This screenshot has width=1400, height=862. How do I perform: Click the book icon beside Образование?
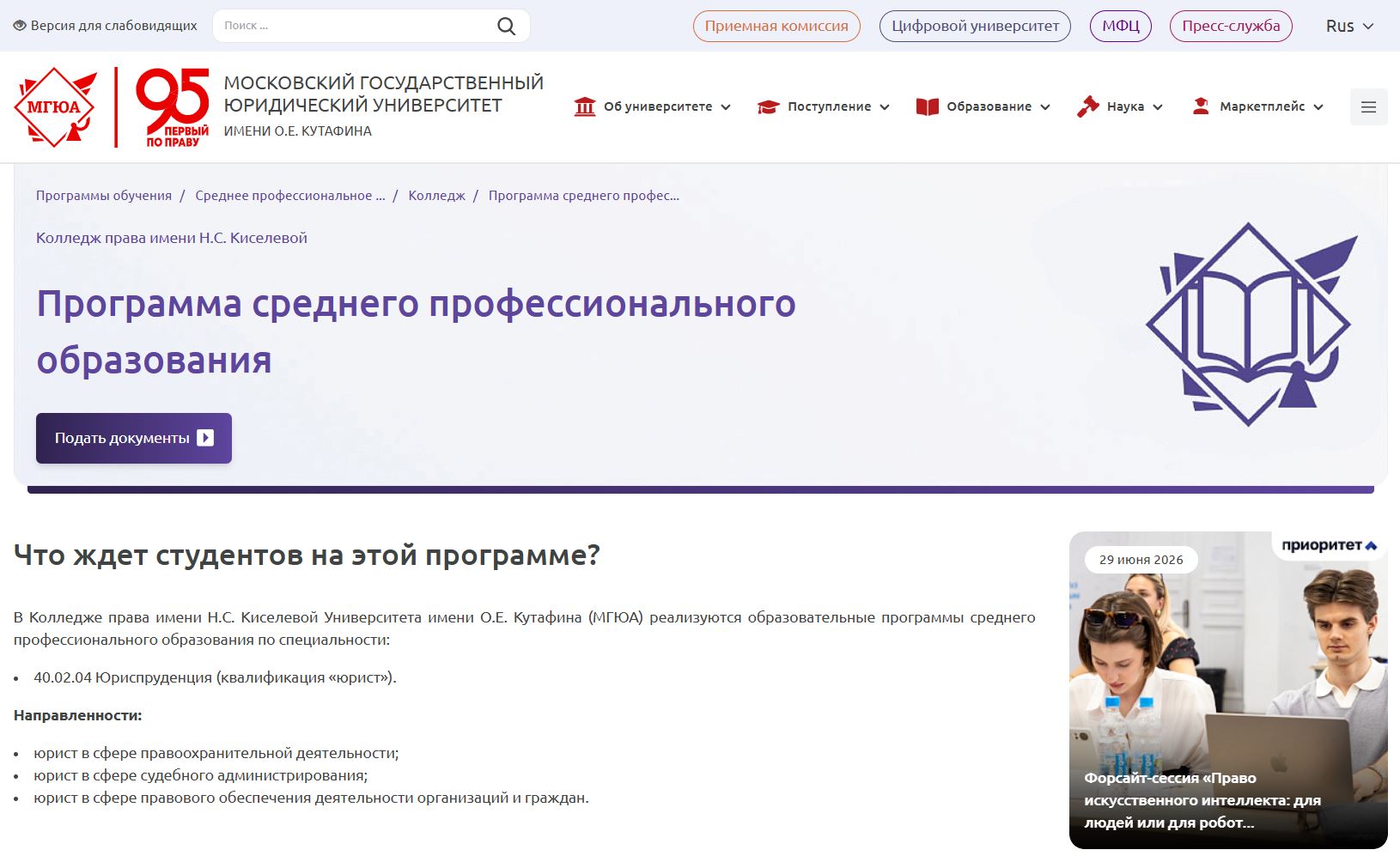928,106
